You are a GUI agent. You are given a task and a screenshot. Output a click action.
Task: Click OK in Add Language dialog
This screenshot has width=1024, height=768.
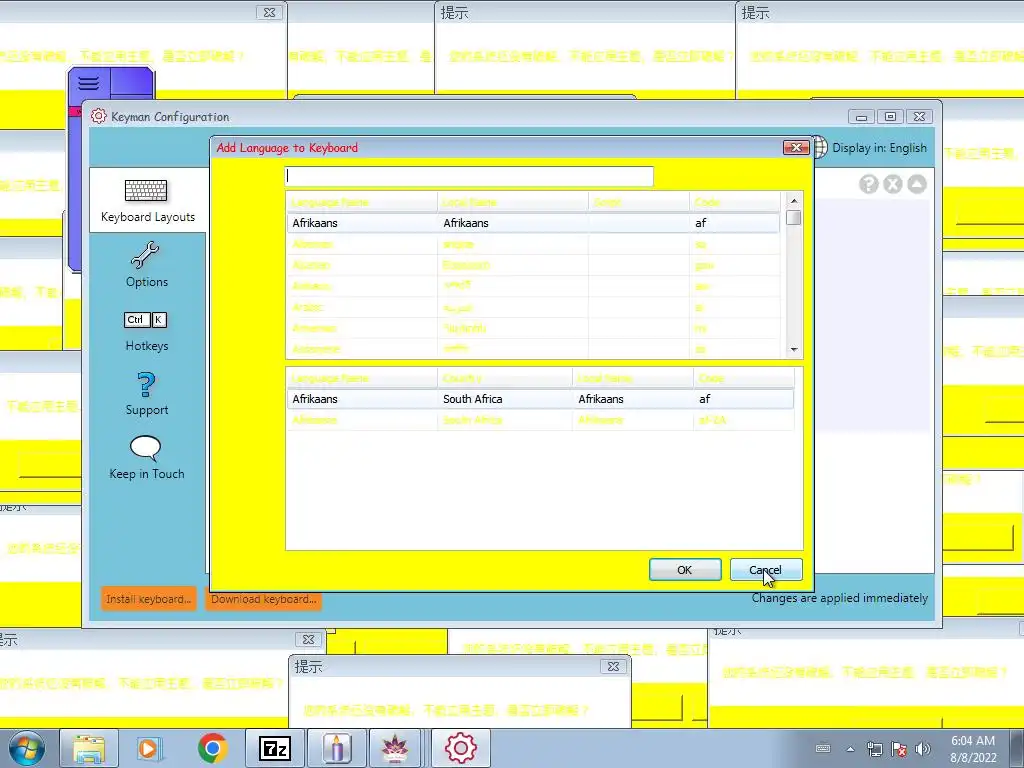click(x=685, y=569)
